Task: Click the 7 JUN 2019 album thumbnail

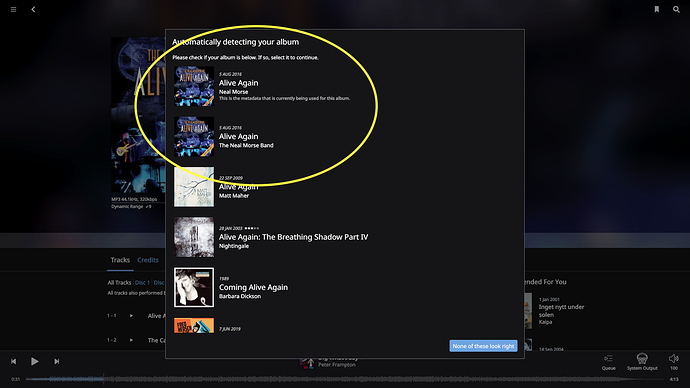Action: [194, 326]
